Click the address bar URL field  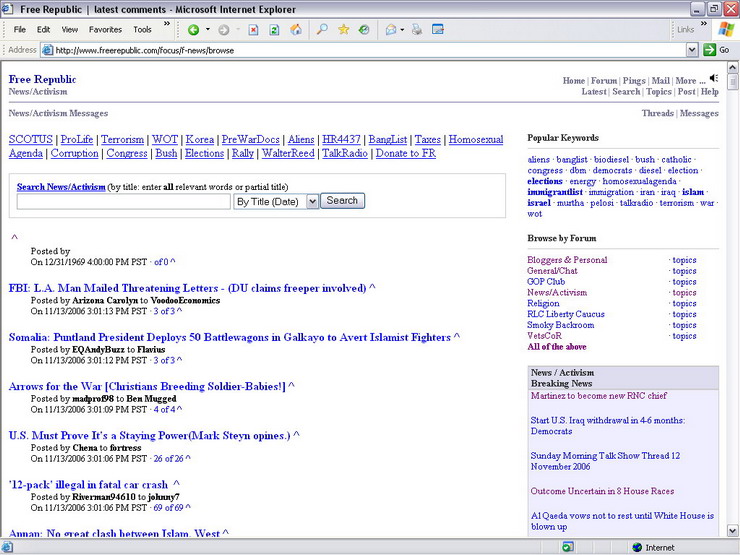(368, 50)
